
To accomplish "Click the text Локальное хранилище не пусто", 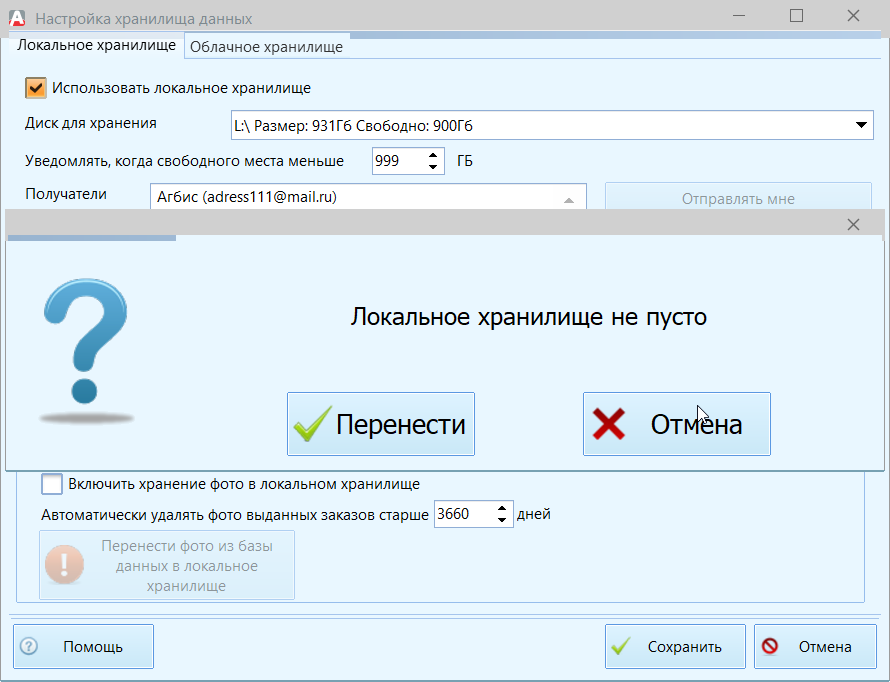I will click(528, 317).
